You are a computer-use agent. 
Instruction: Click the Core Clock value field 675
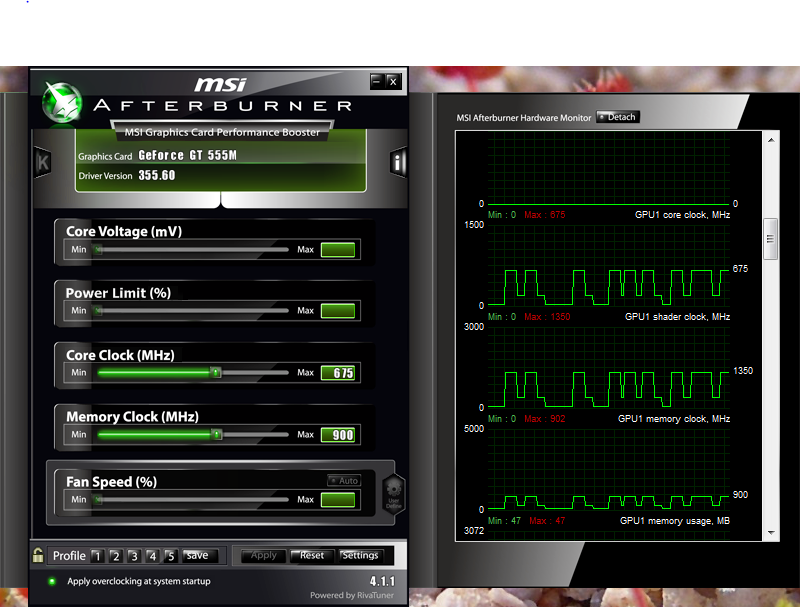(338, 373)
